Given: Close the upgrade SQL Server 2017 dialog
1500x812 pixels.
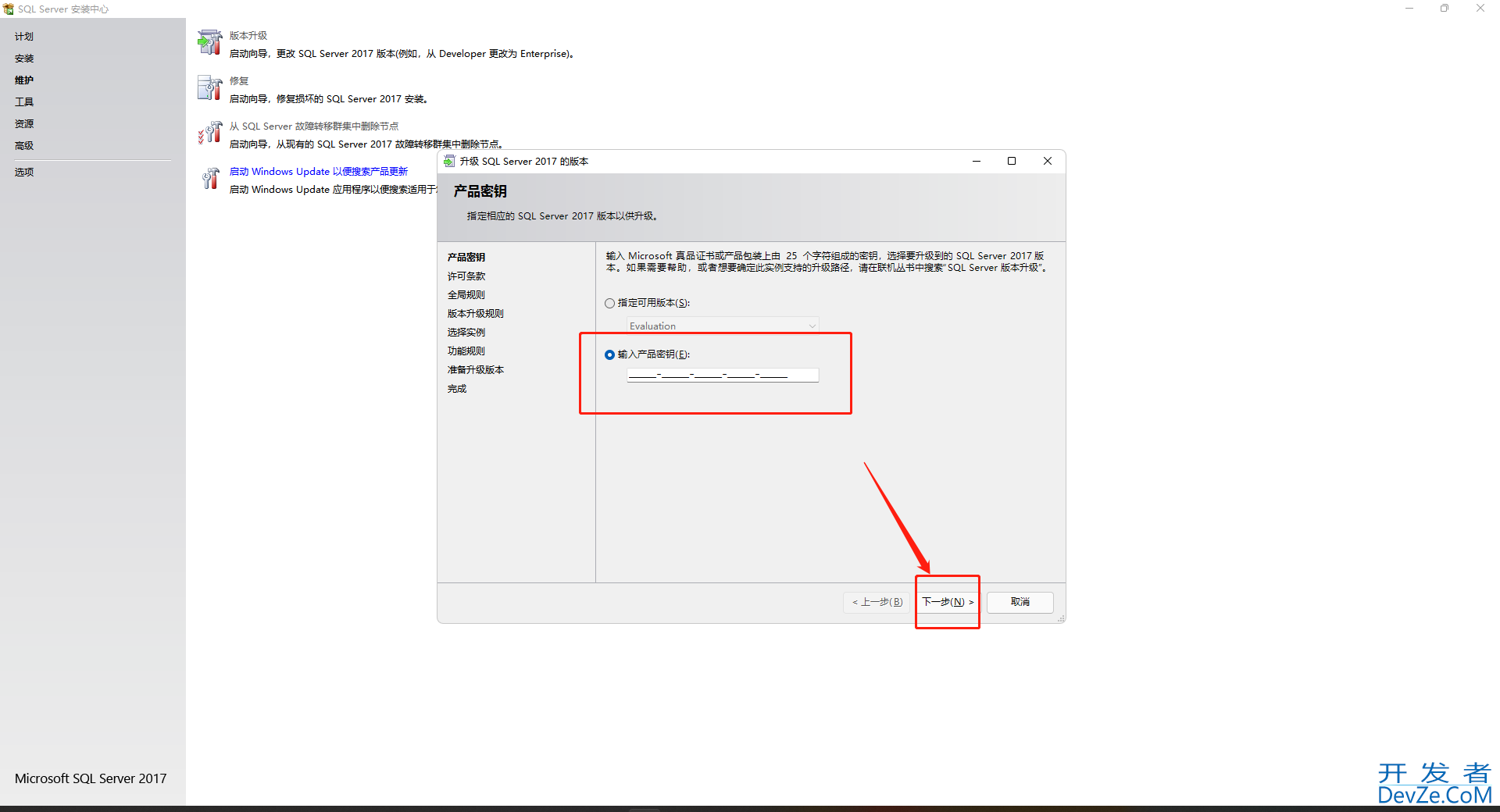Looking at the screenshot, I should (x=1048, y=161).
